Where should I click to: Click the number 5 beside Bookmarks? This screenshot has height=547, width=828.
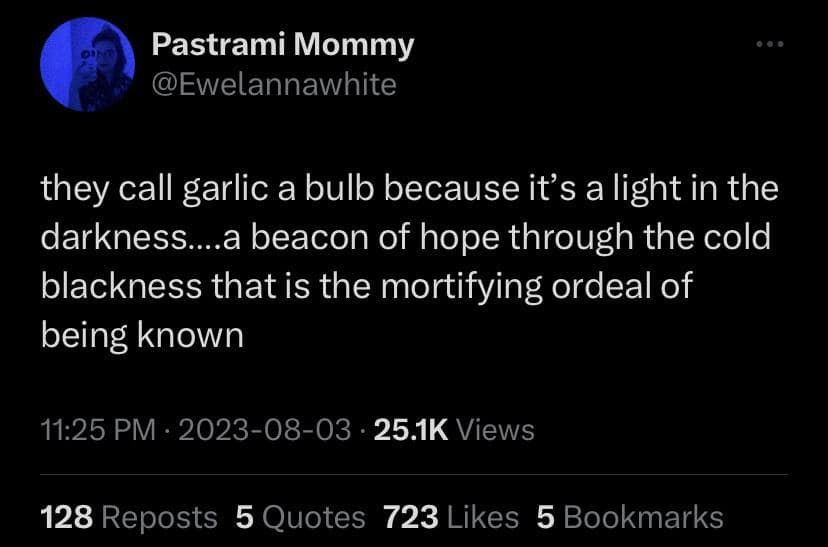[545, 517]
